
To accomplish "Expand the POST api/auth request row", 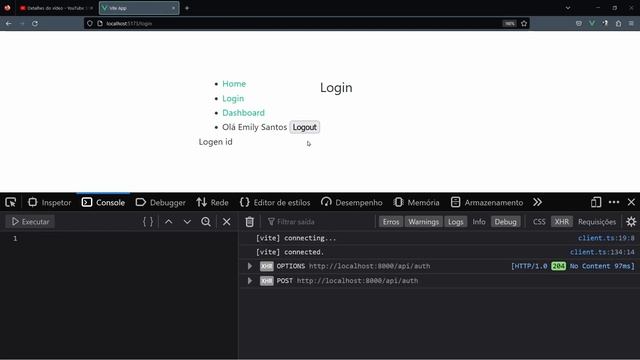I will coord(250,281).
